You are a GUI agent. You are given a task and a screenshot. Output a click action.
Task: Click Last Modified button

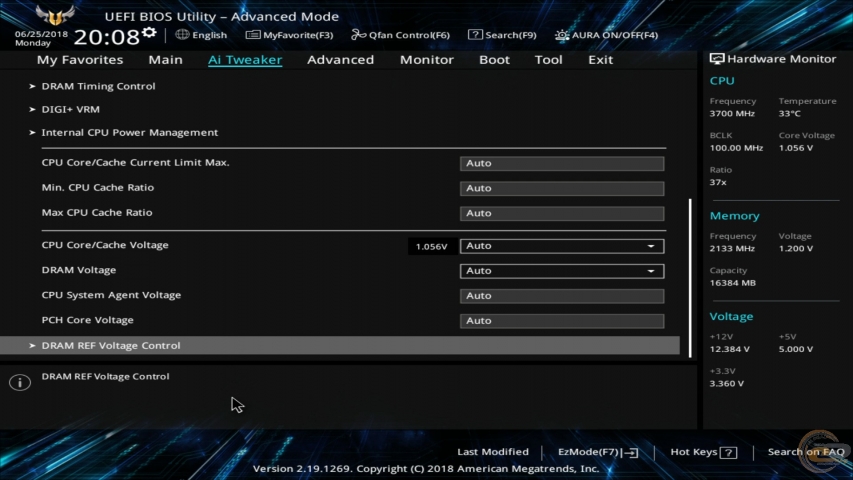(493, 452)
